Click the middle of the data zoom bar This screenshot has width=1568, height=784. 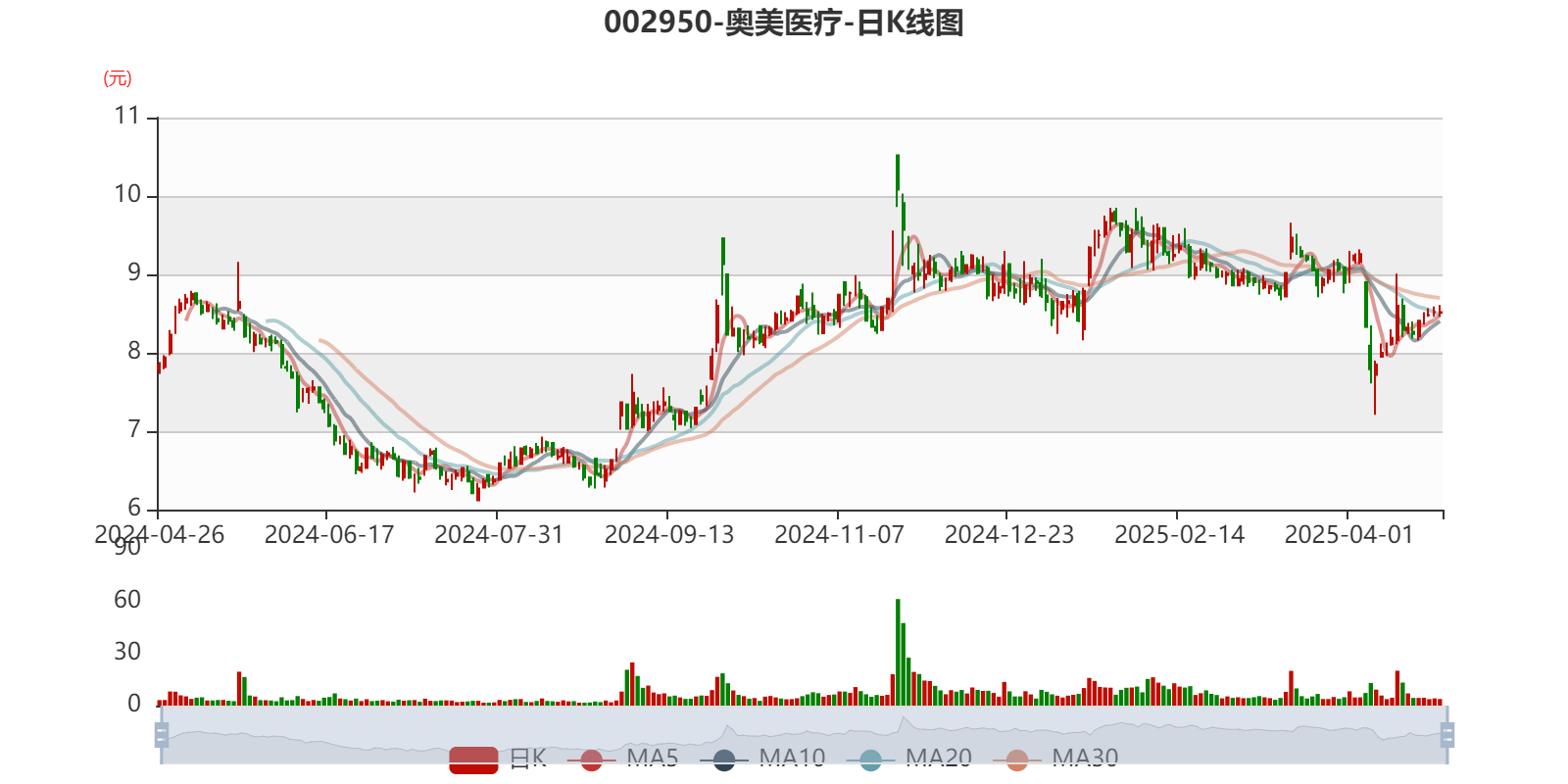tap(804, 734)
